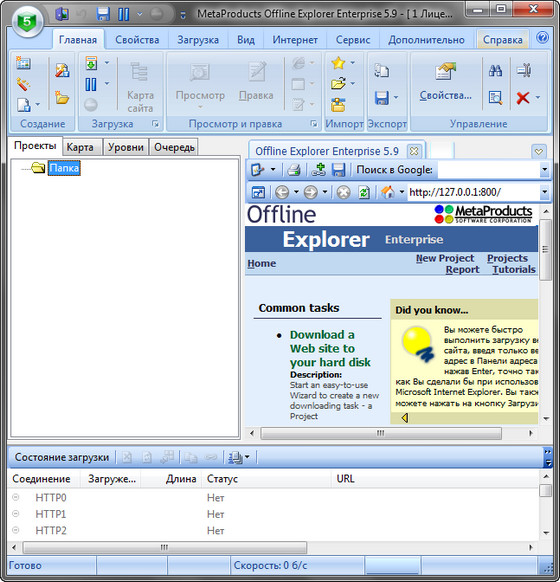Click the favorites star icon in Импорт group

pyautogui.click(x=338, y=63)
